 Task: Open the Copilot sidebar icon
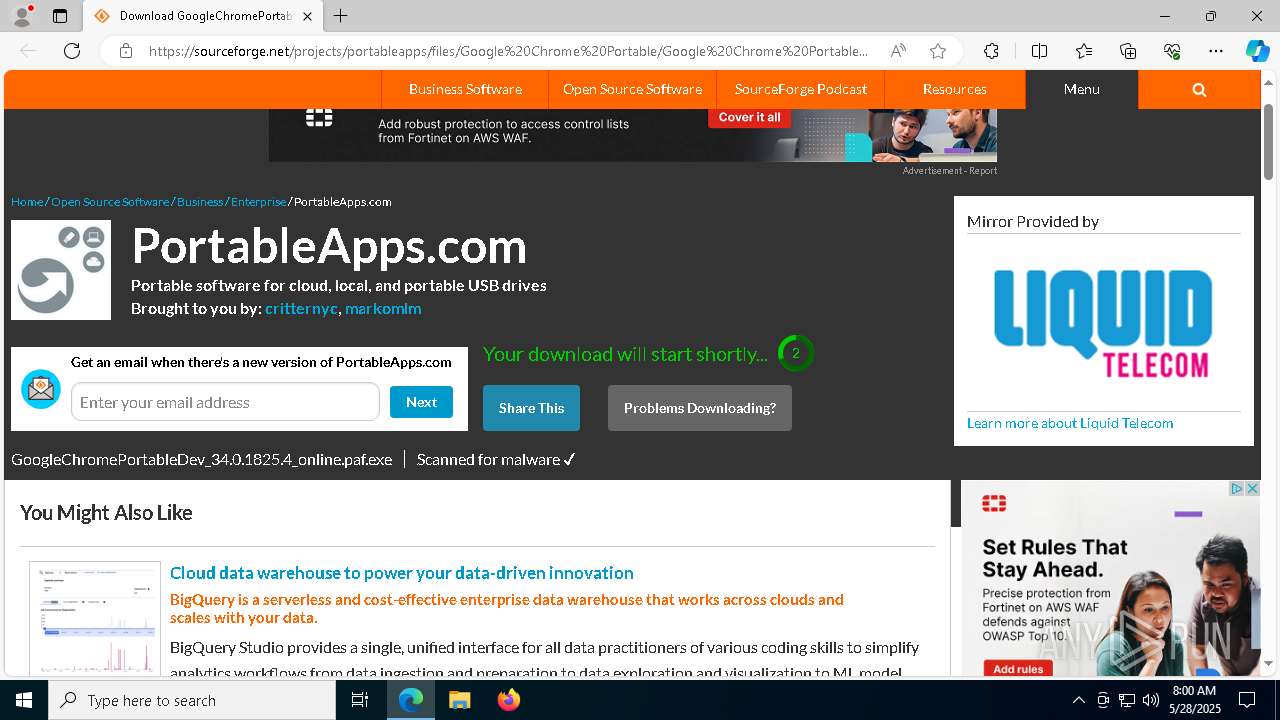coord(1257,51)
